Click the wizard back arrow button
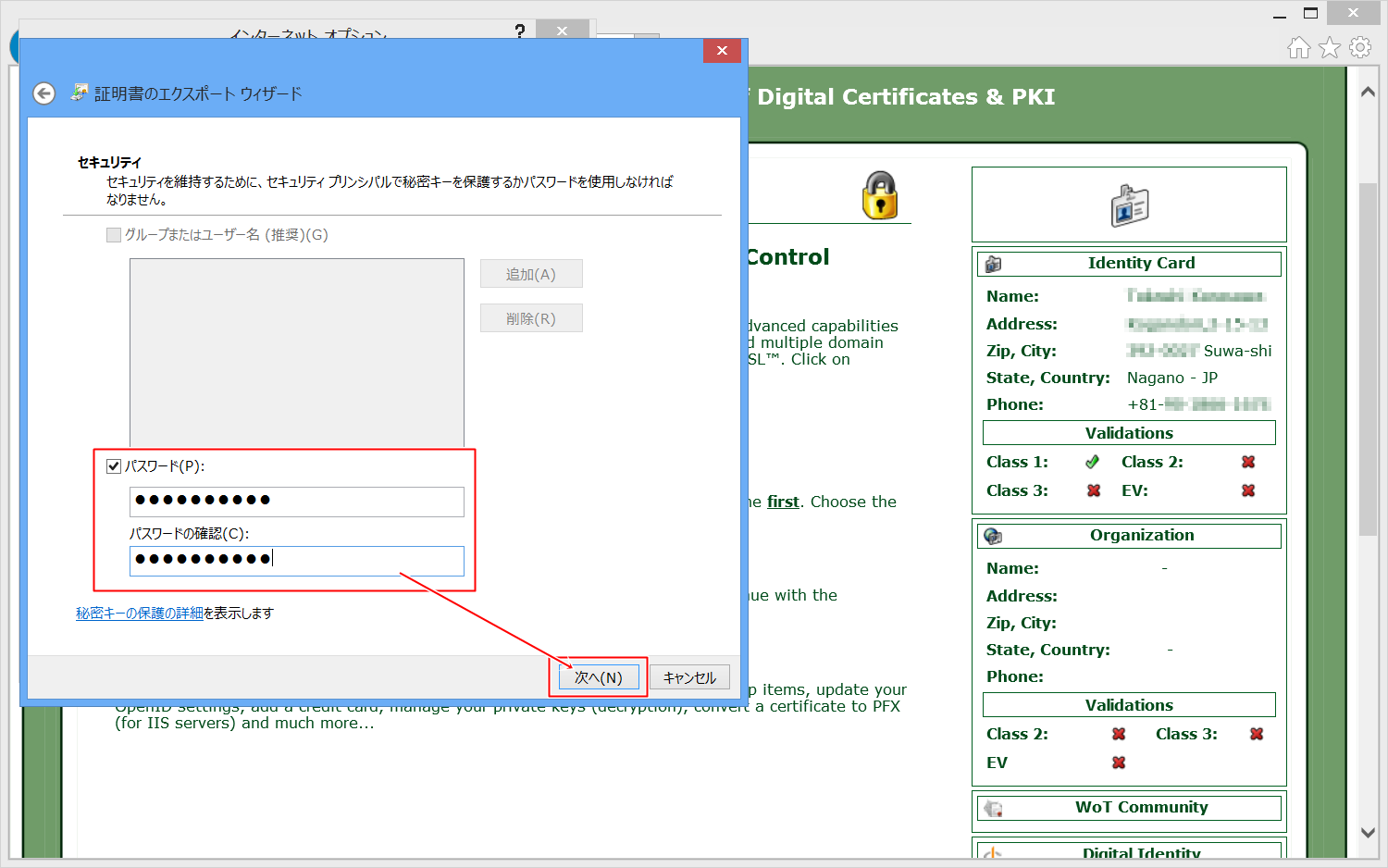Viewport: 1388px width, 868px height. point(43,93)
